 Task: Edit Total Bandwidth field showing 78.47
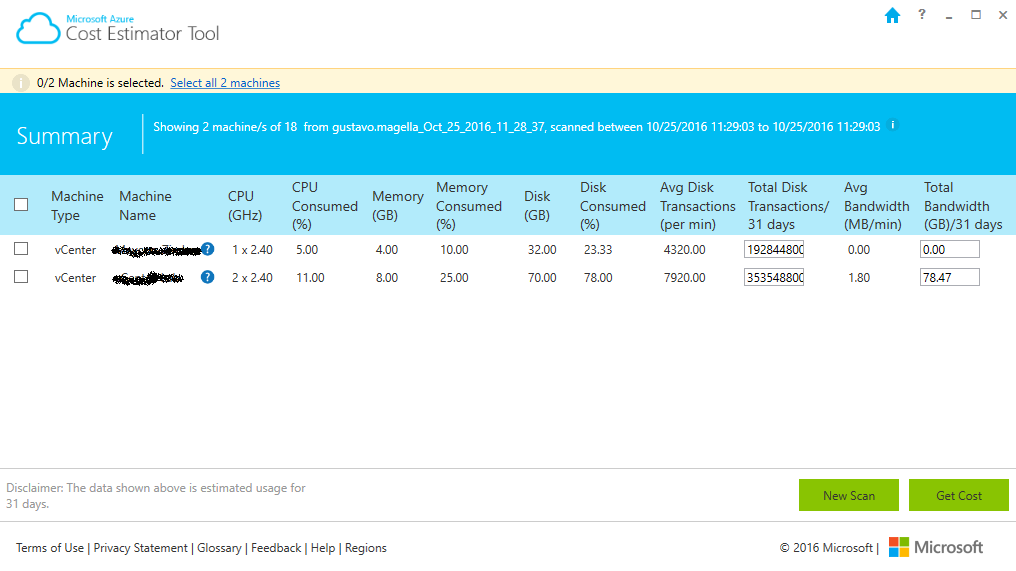coord(950,277)
